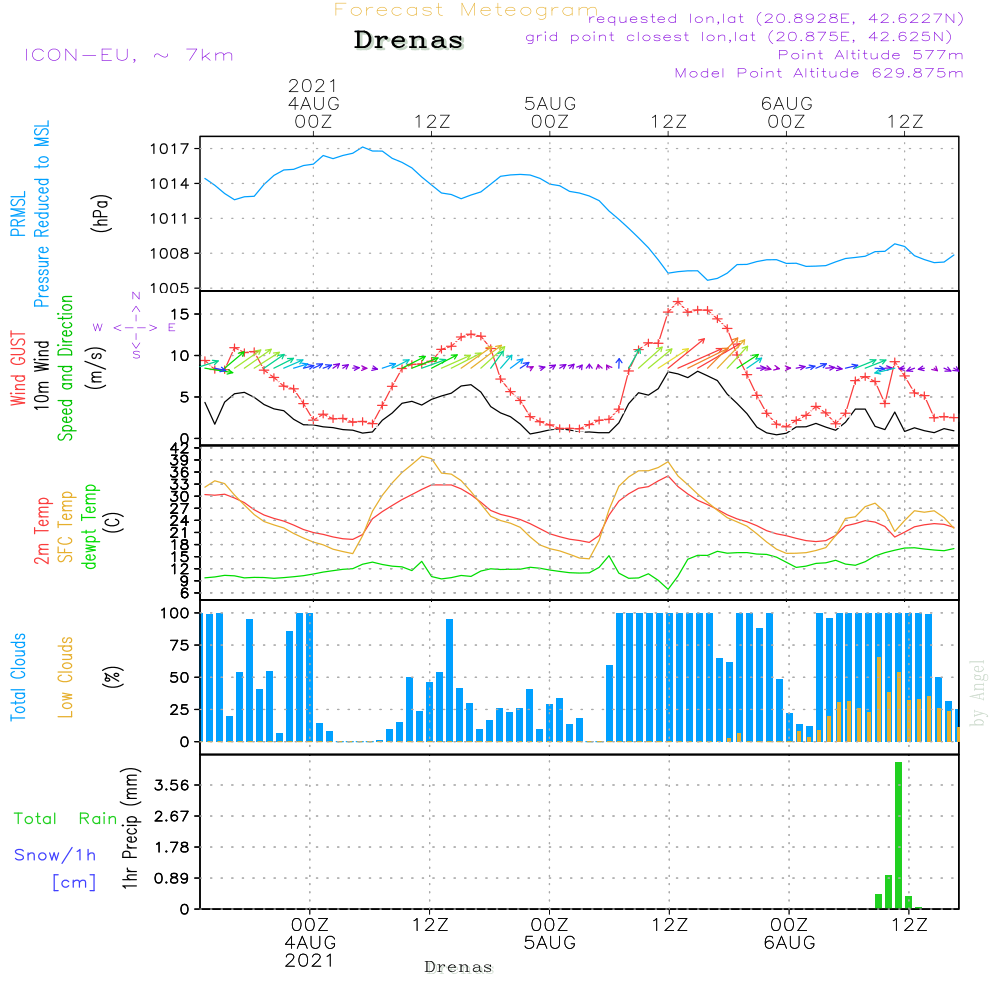Click 'Model Point Altitude 629.875m' text
The width and height of the screenshot is (1000, 1000).
(819, 73)
